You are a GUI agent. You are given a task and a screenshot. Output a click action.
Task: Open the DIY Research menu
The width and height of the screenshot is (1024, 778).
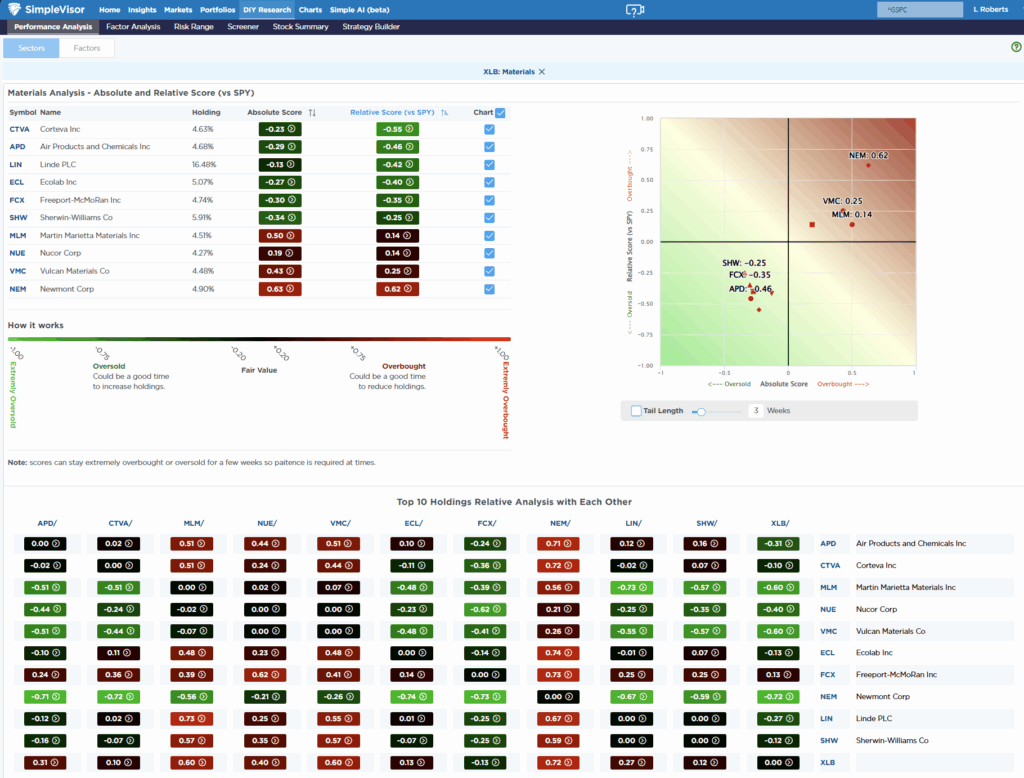[267, 9]
